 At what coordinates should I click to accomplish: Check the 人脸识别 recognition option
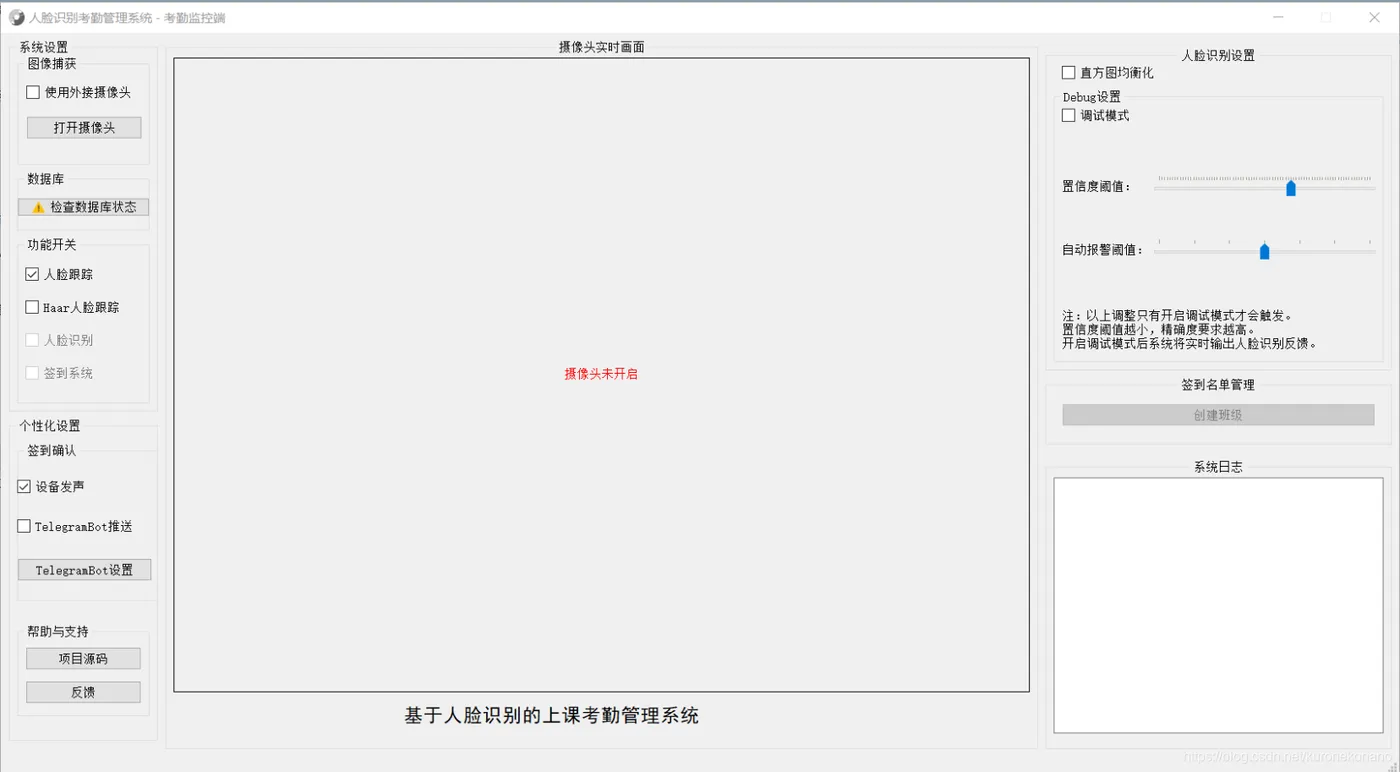coord(31,339)
